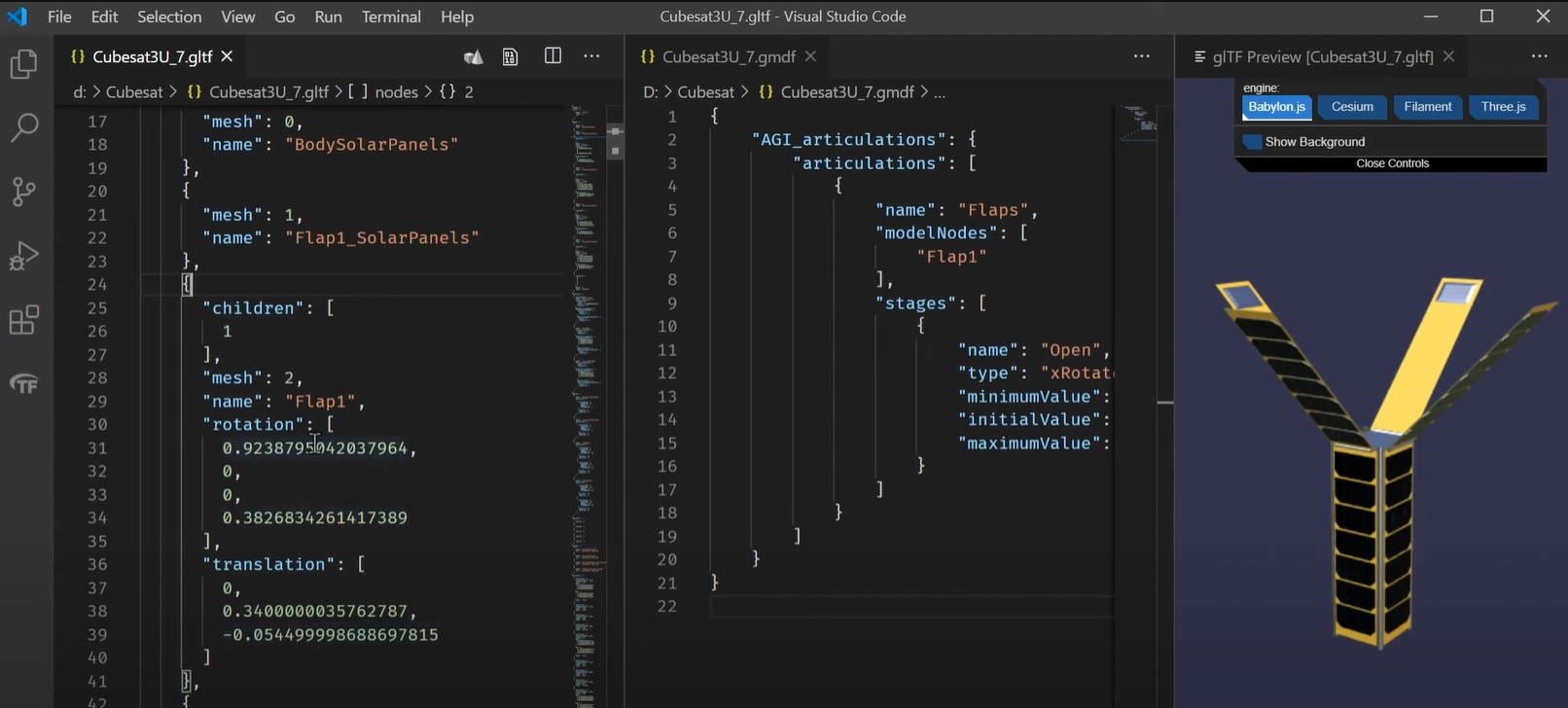This screenshot has width=1568, height=708.
Task: Click the '...' breadcrumb in the gmdf editor
Action: tap(940, 91)
